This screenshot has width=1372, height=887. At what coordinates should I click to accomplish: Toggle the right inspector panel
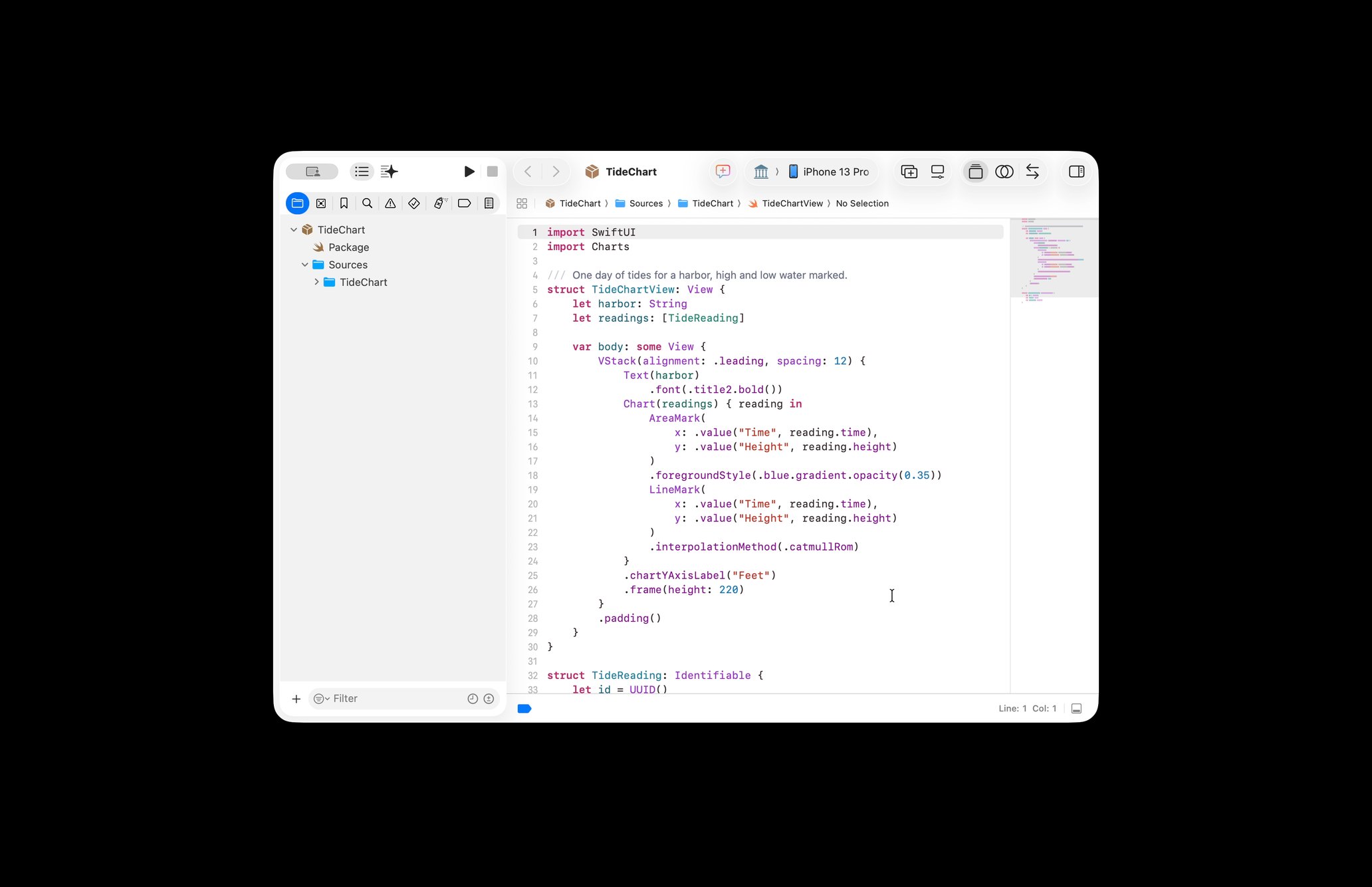[1076, 172]
